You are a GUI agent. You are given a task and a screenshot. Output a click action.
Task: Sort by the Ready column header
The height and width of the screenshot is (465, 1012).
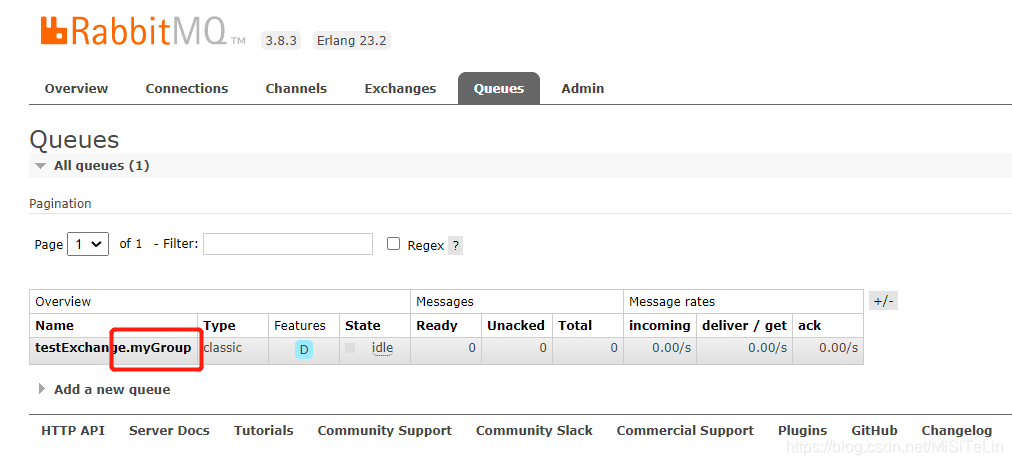[437, 326]
